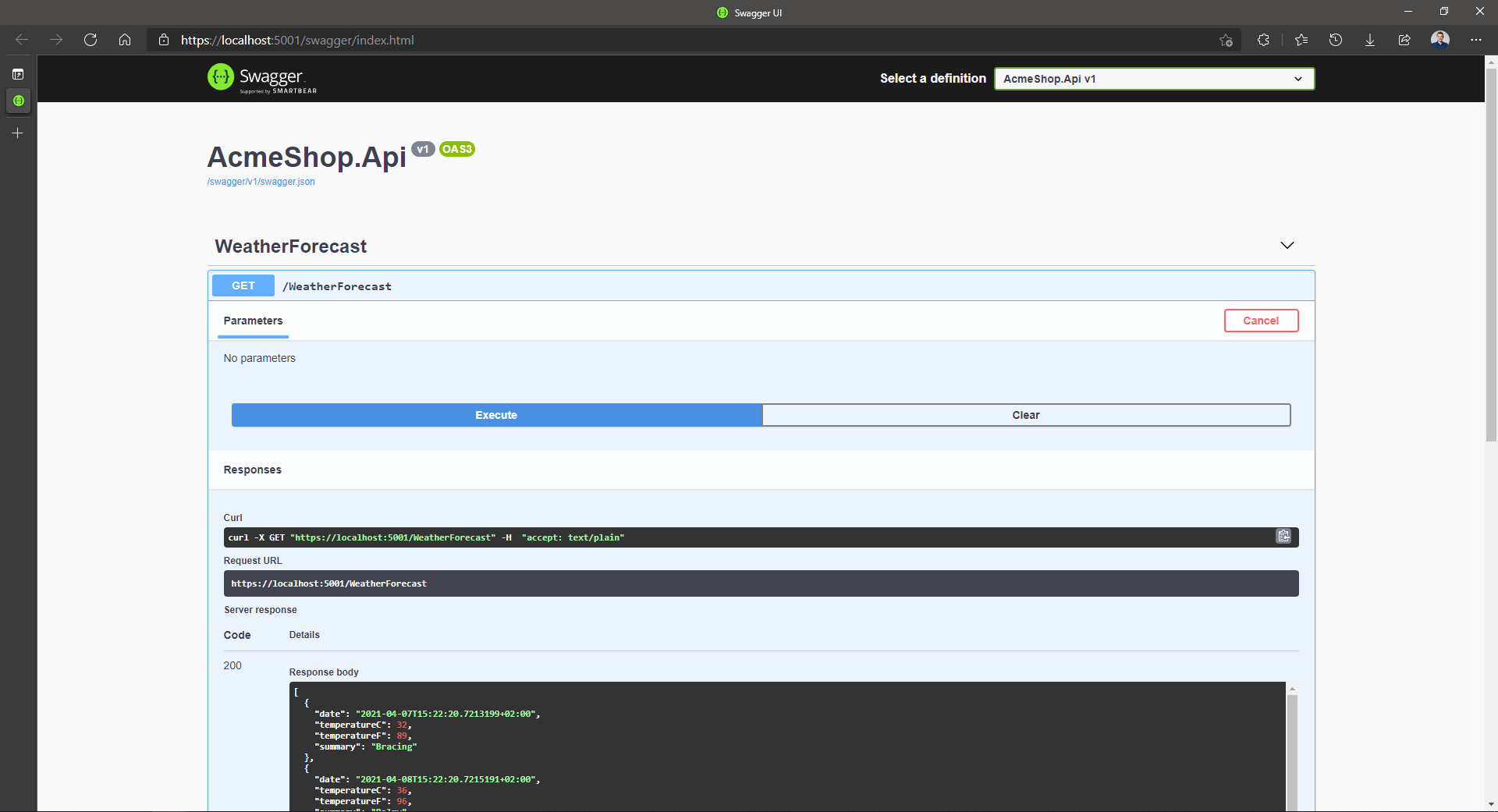
Task: Open the user profile avatar
Action: 1440,40
